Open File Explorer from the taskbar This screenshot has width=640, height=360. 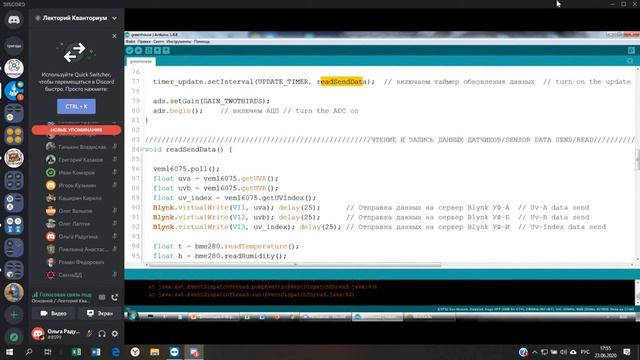pyautogui.click(x=155, y=352)
